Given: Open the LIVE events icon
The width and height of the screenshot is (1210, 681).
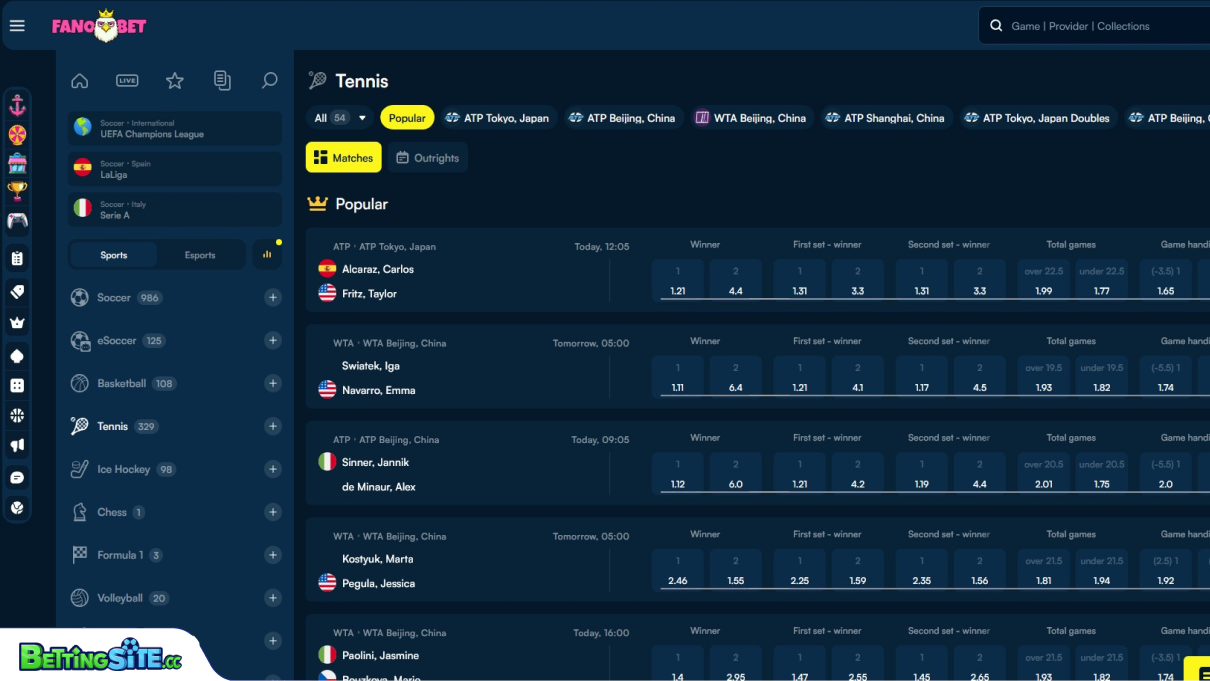Looking at the screenshot, I should [x=127, y=81].
